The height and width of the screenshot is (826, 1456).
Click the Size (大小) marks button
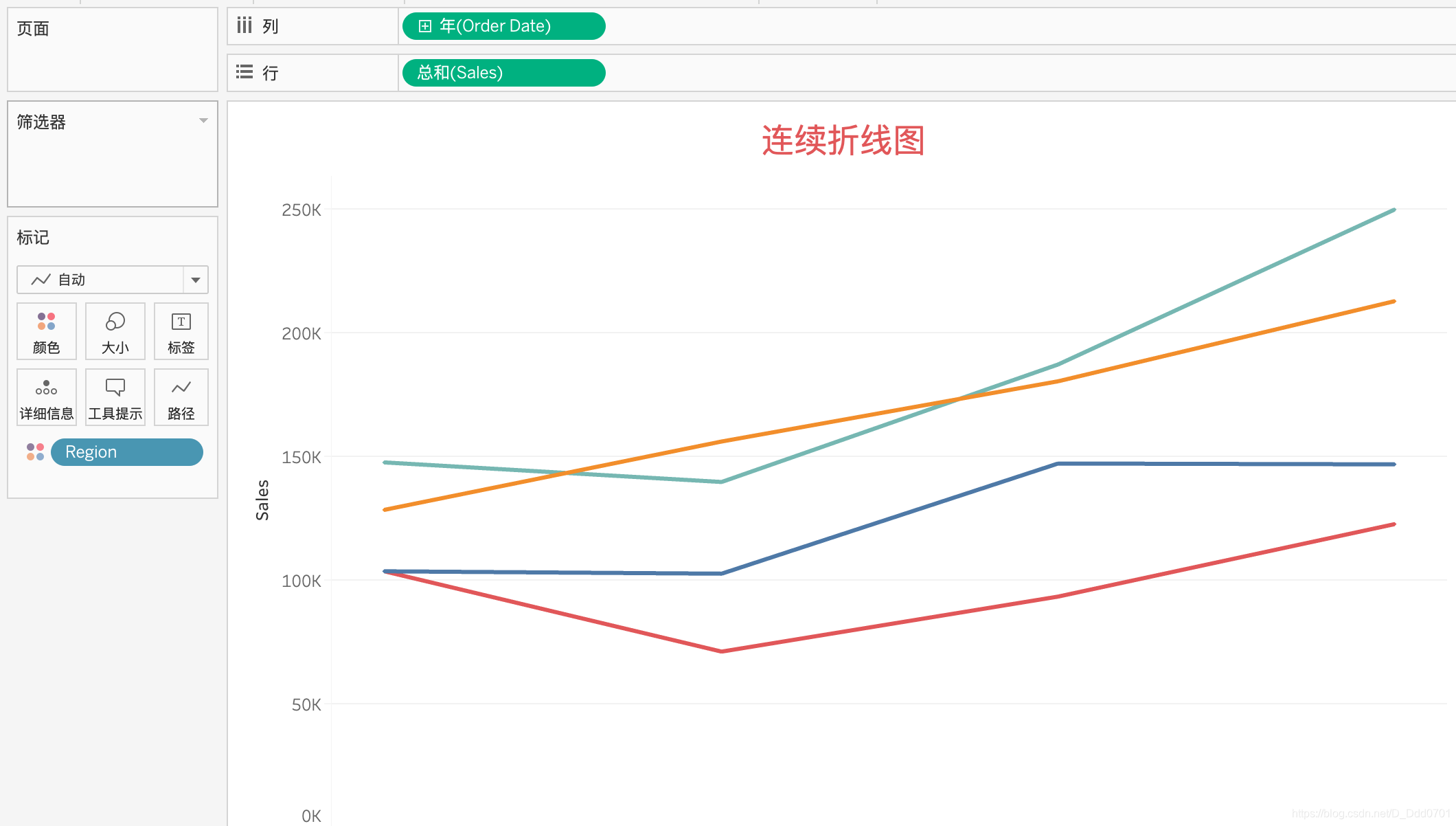[x=115, y=331]
